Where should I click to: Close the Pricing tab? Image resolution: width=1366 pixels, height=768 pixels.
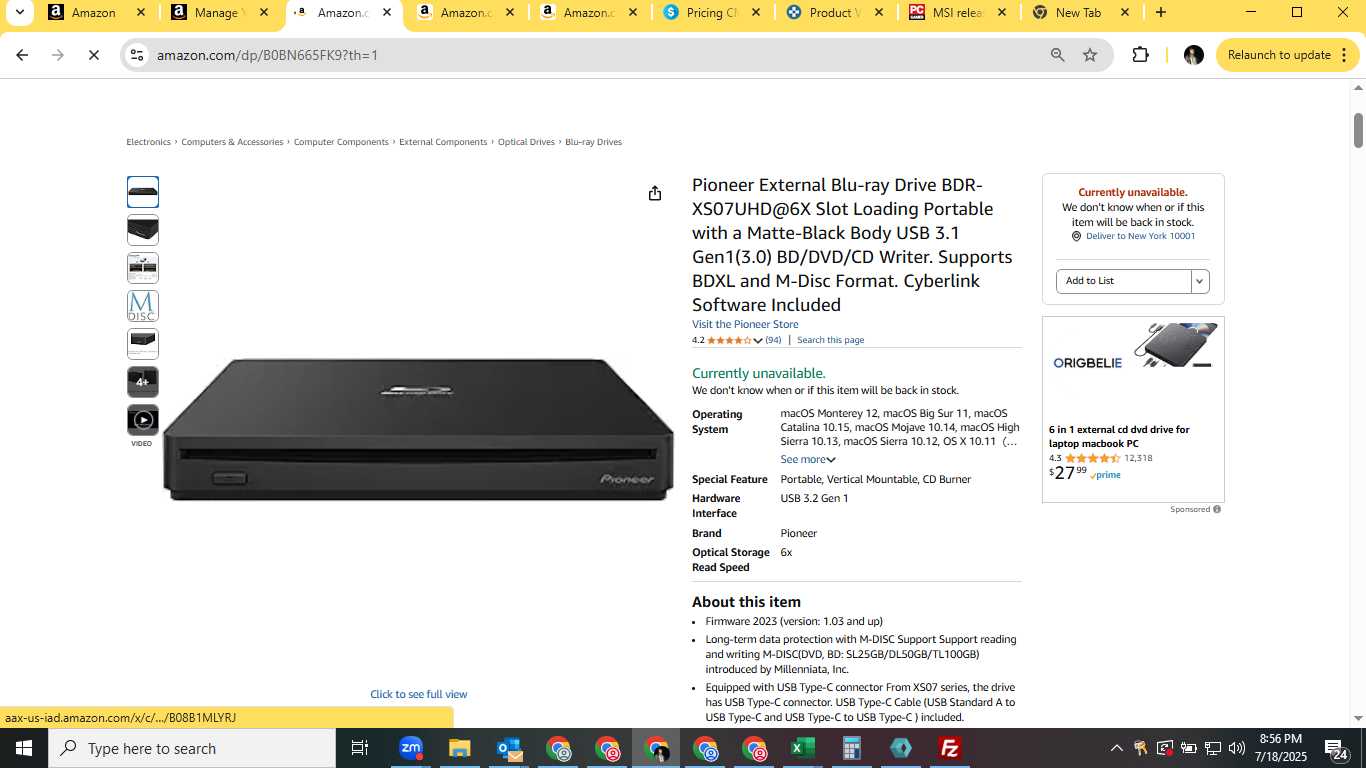(755, 13)
